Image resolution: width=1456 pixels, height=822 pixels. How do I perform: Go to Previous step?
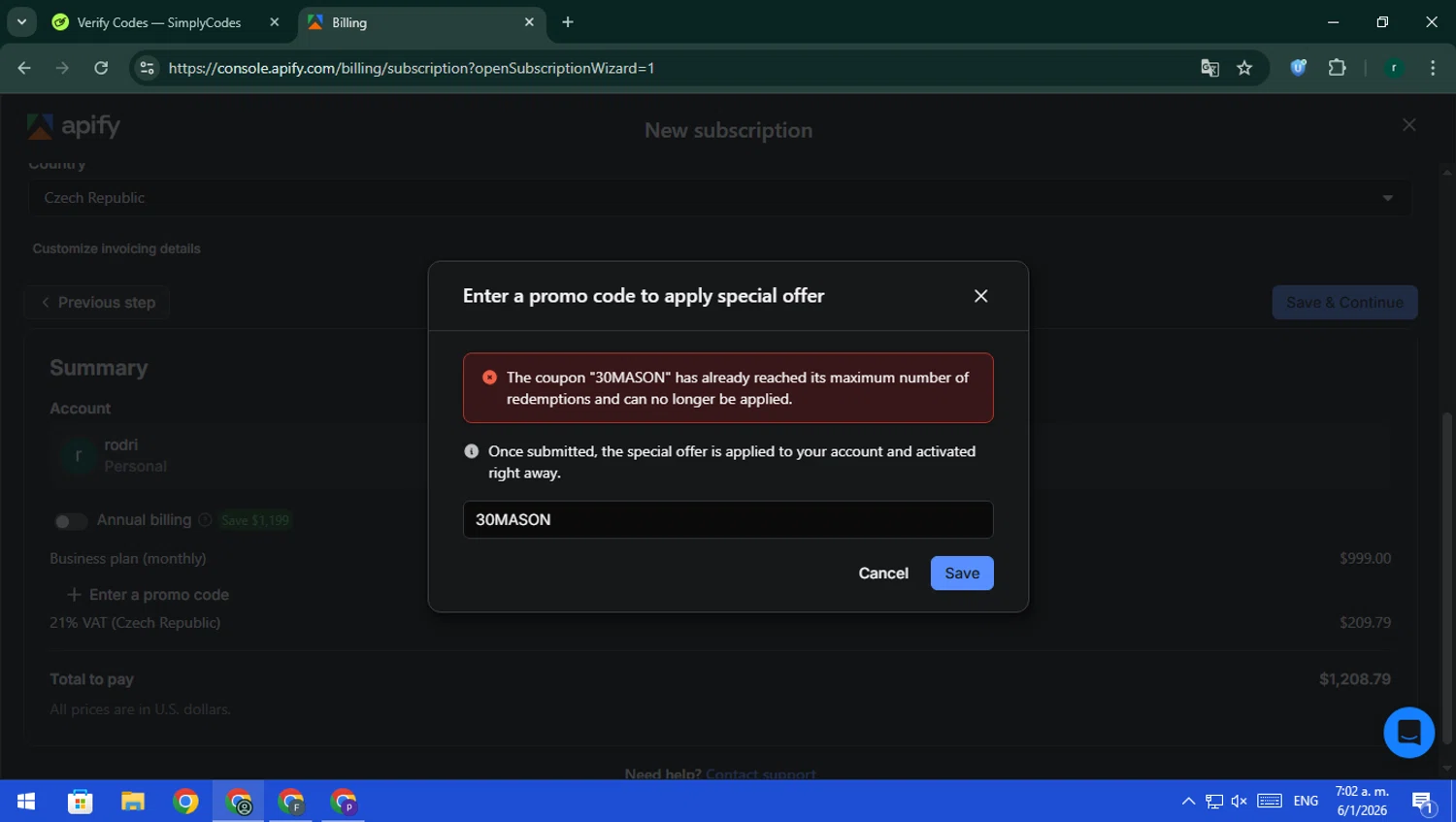click(x=97, y=302)
